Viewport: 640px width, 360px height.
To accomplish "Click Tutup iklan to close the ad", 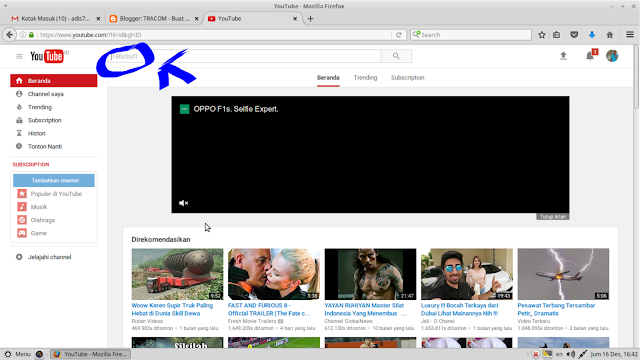I will click(x=553, y=217).
